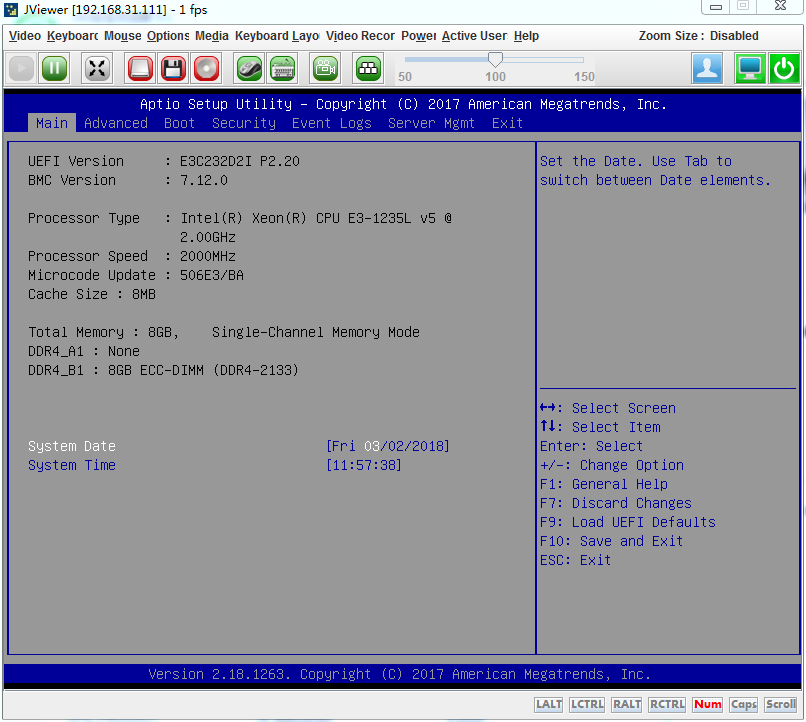Click the CD/DVD media redirection icon
This screenshot has width=806, height=722.
[206, 68]
